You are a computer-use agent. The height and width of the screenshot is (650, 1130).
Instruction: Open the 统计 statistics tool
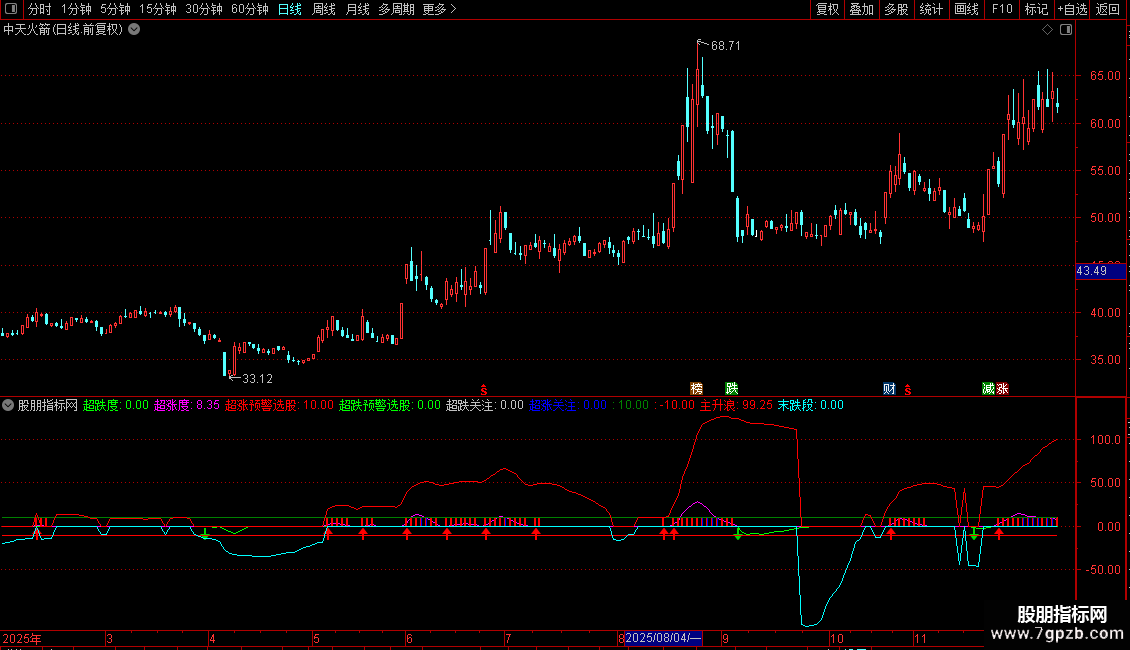931,9
